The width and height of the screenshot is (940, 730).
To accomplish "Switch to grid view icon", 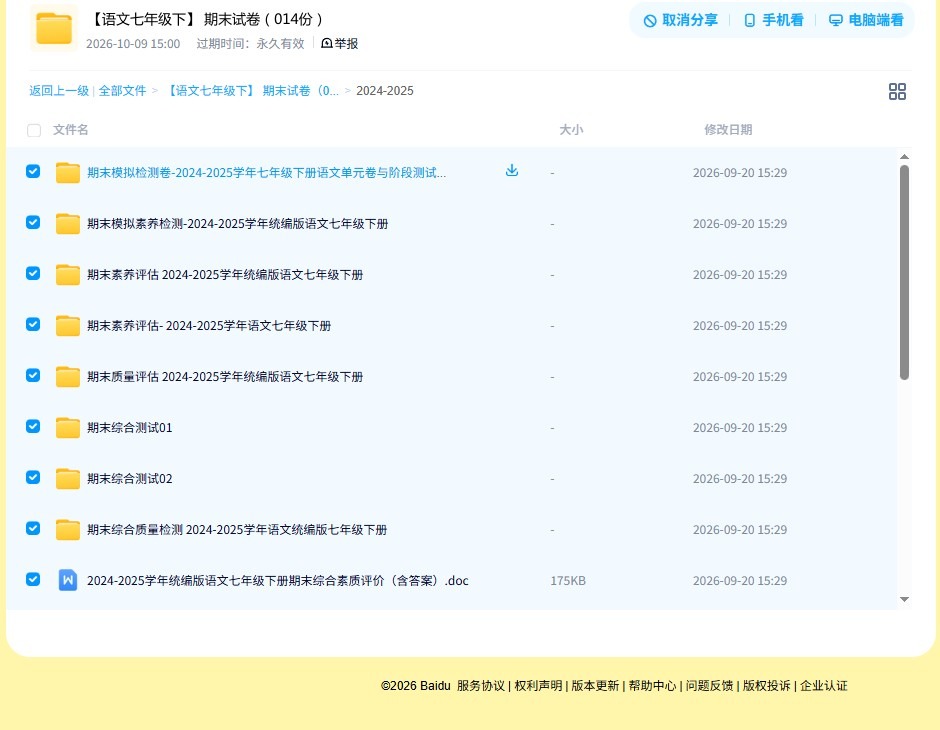I will coord(897,91).
